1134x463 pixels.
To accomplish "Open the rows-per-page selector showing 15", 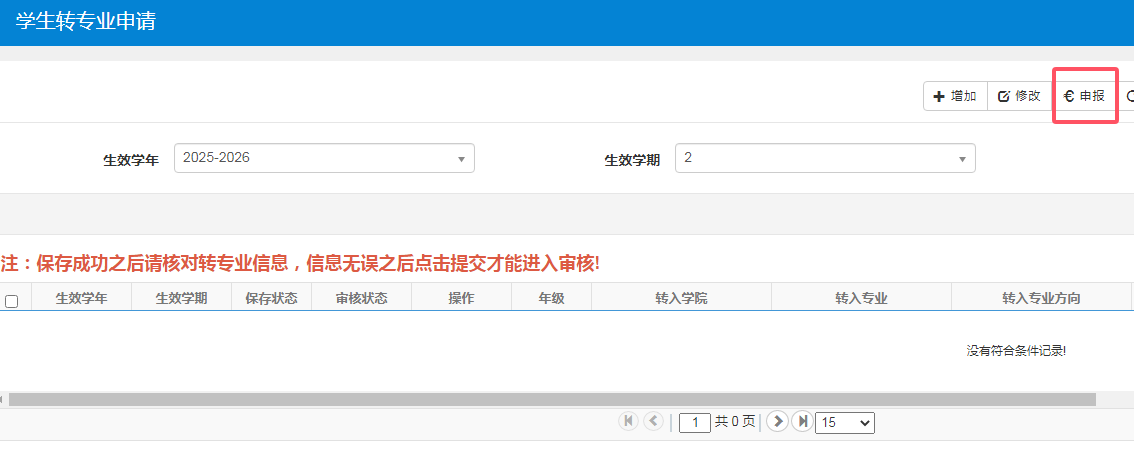I will [x=845, y=423].
